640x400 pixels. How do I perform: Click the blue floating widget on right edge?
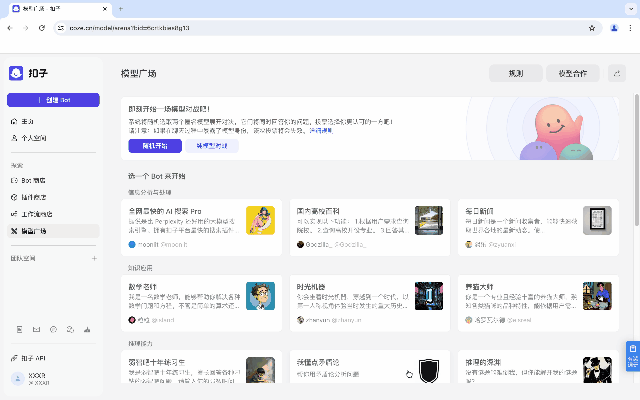[632, 355]
